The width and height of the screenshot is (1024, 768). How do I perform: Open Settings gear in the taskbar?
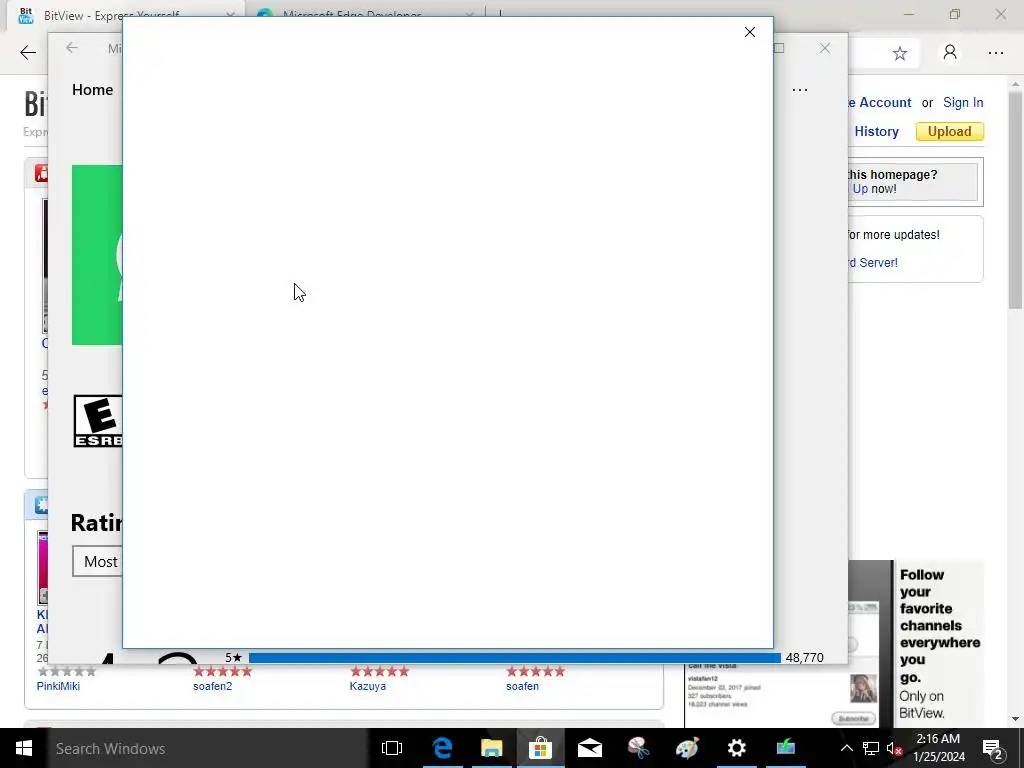pyautogui.click(x=737, y=748)
